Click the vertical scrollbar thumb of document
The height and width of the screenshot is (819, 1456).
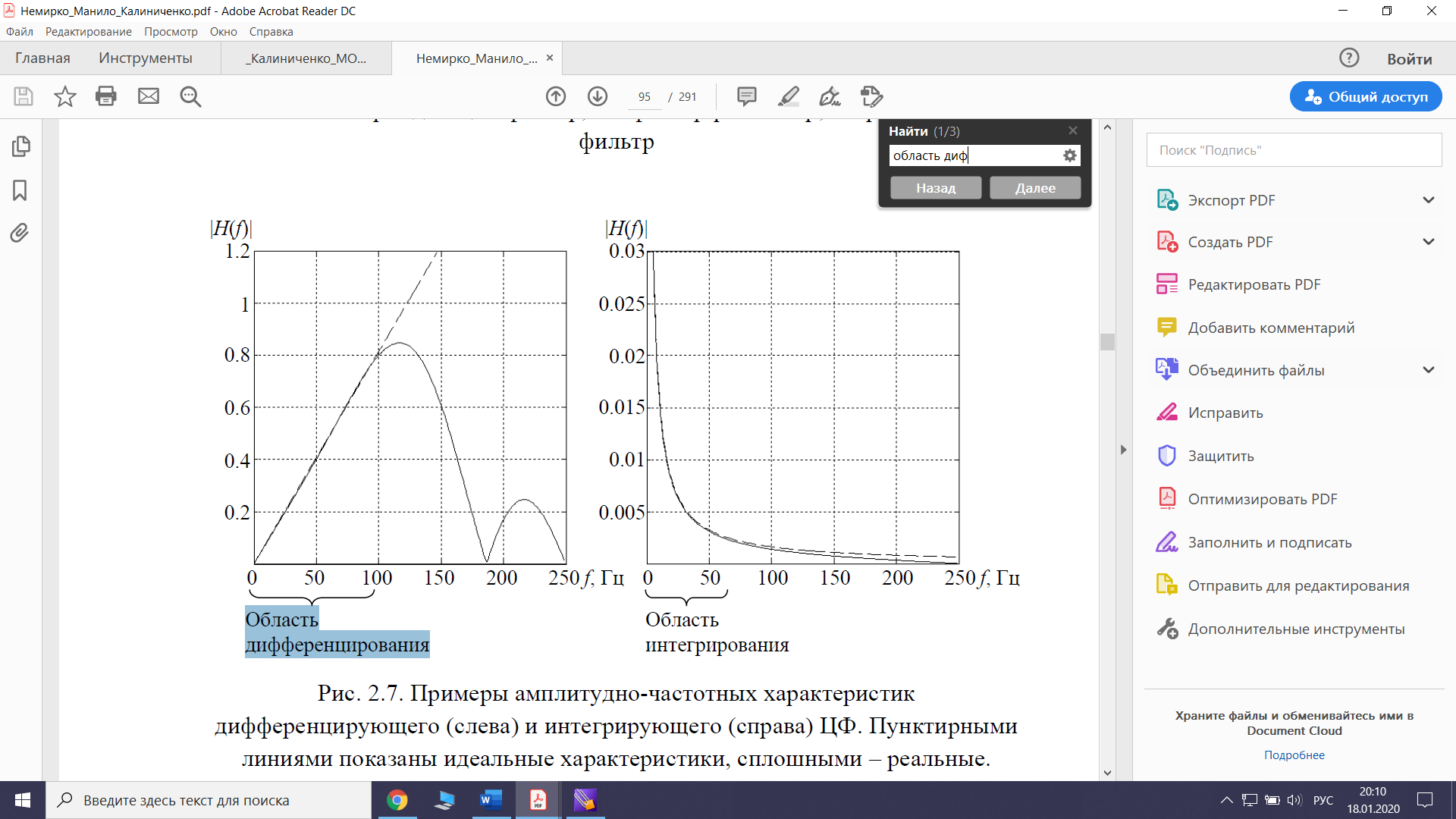pos(1107,342)
